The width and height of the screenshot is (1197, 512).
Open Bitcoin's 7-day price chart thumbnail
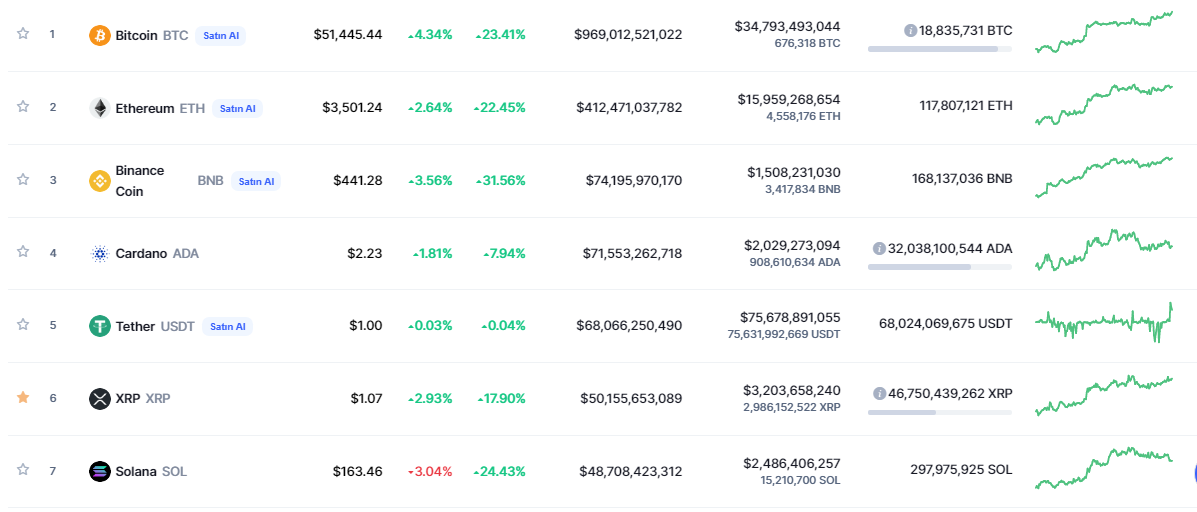click(1104, 32)
